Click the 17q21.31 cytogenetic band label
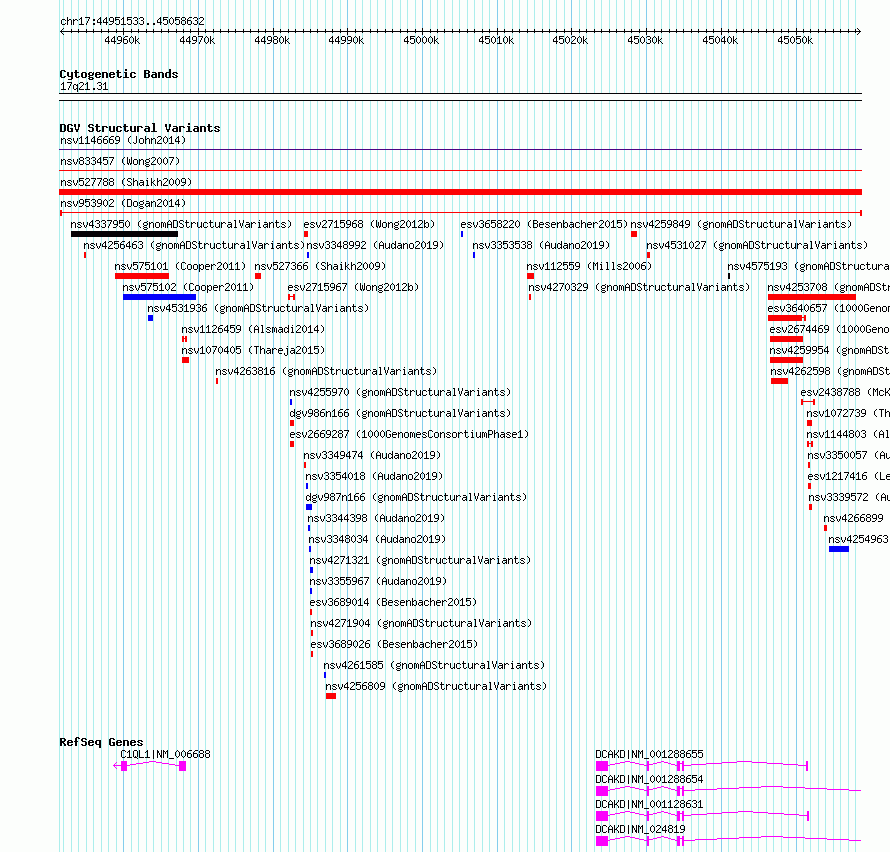The image size is (890, 852). tap(84, 86)
